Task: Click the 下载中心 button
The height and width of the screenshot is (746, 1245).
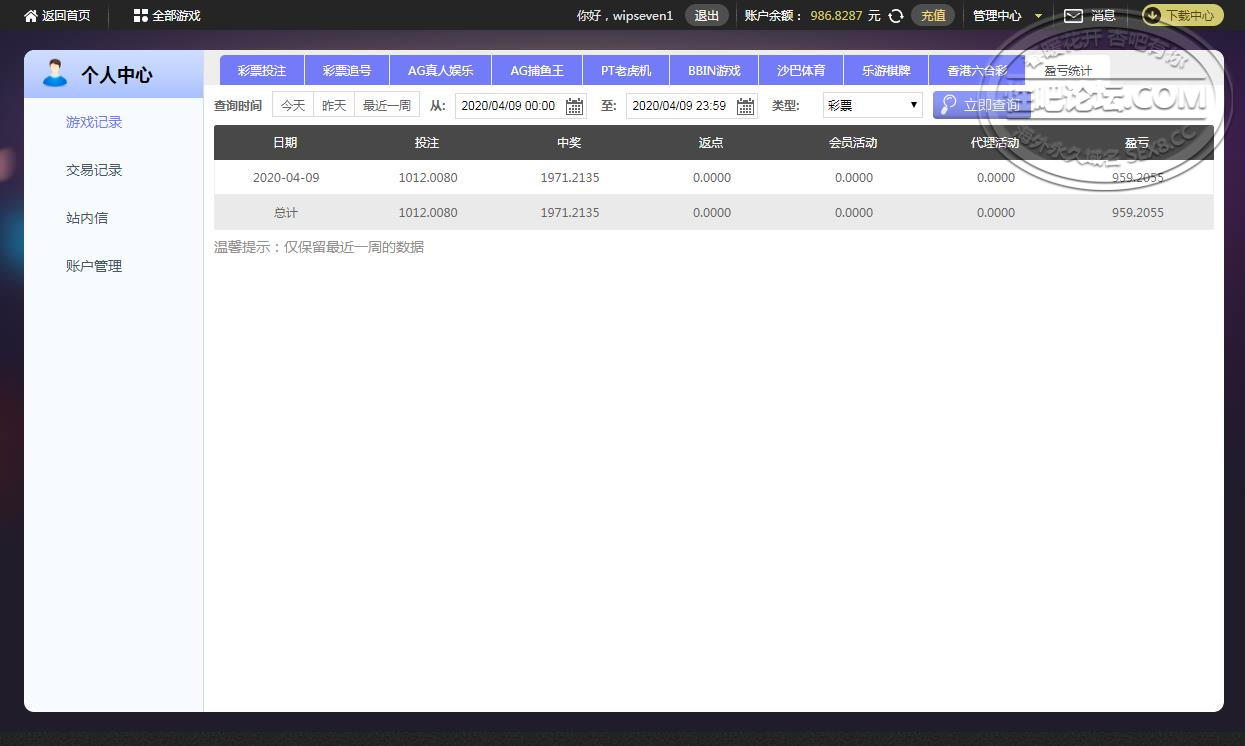Action: click(1183, 16)
